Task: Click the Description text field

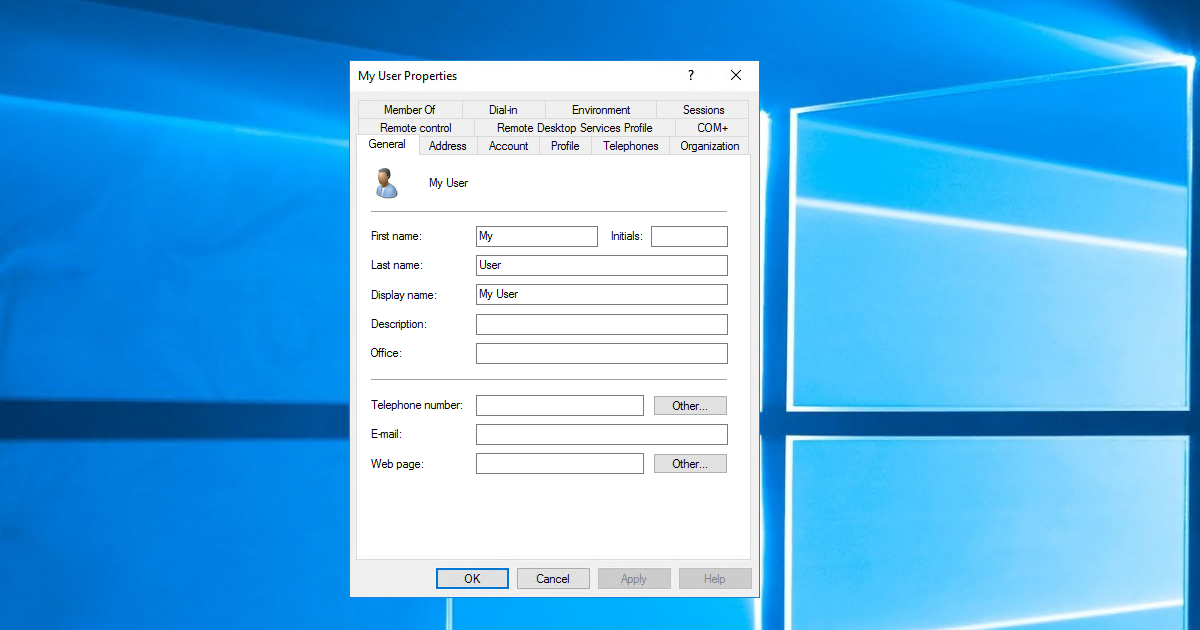Action: 601,323
